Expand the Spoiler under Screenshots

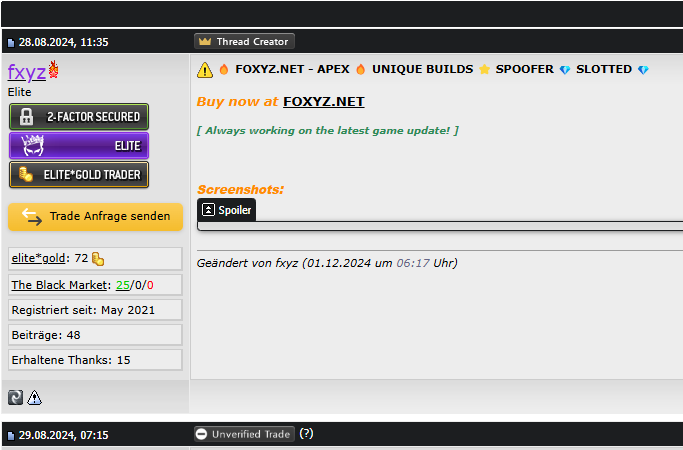click(x=226, y=210)
